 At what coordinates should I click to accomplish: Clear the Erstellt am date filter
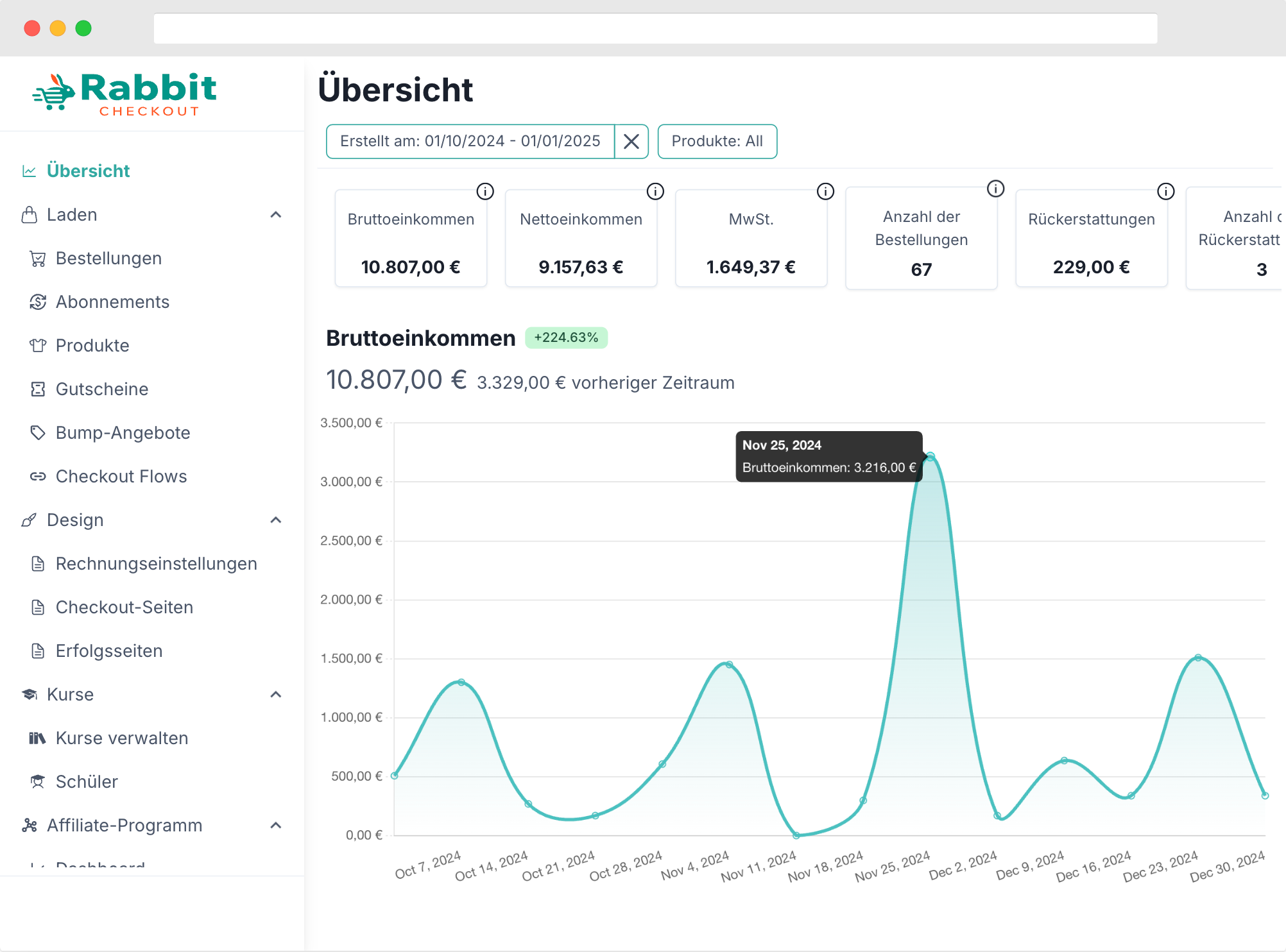coord(631,141)
